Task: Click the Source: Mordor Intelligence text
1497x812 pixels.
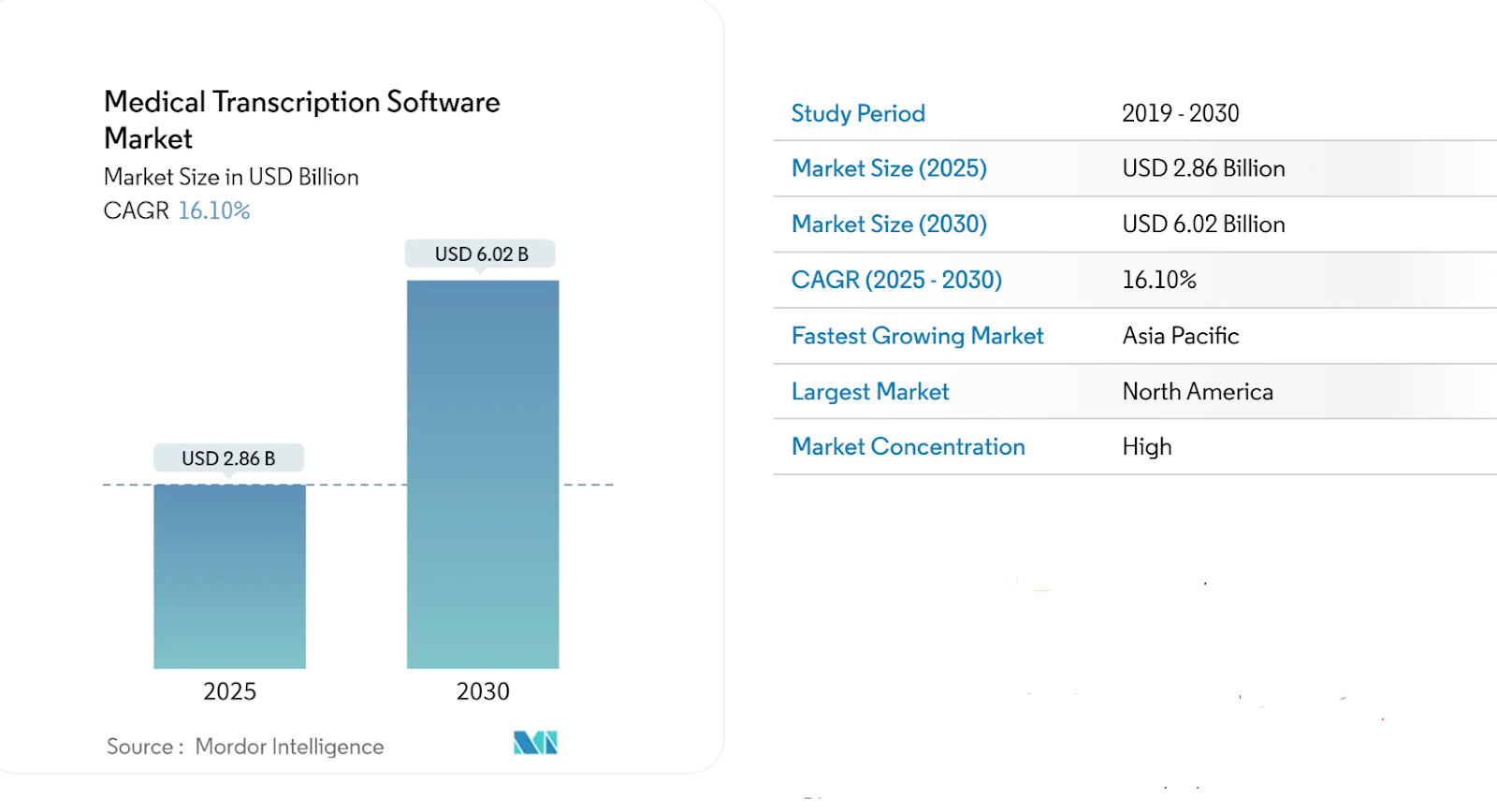Action: [245, 747]
